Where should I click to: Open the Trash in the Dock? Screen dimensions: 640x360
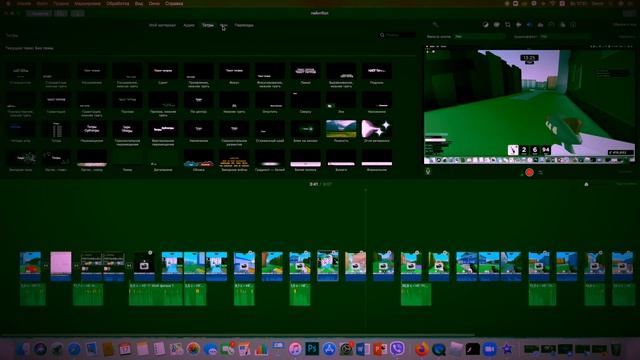tap(616, 349)
